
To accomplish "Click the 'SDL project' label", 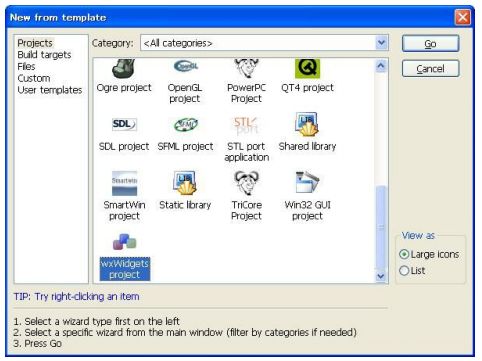I will [x=124, y=146].
